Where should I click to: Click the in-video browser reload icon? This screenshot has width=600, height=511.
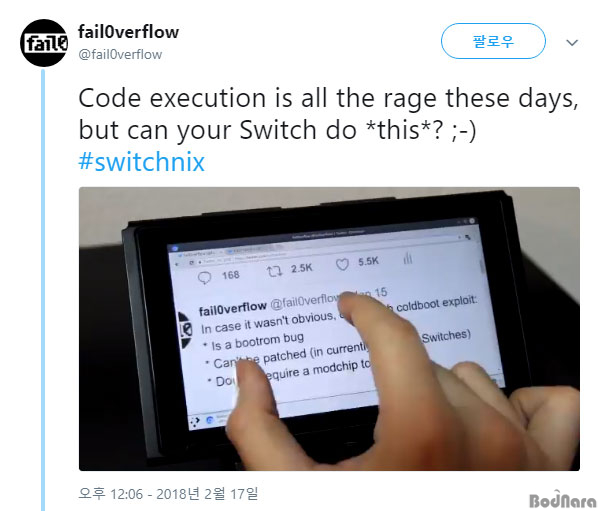pyautogui.click(x=191, y=263)
